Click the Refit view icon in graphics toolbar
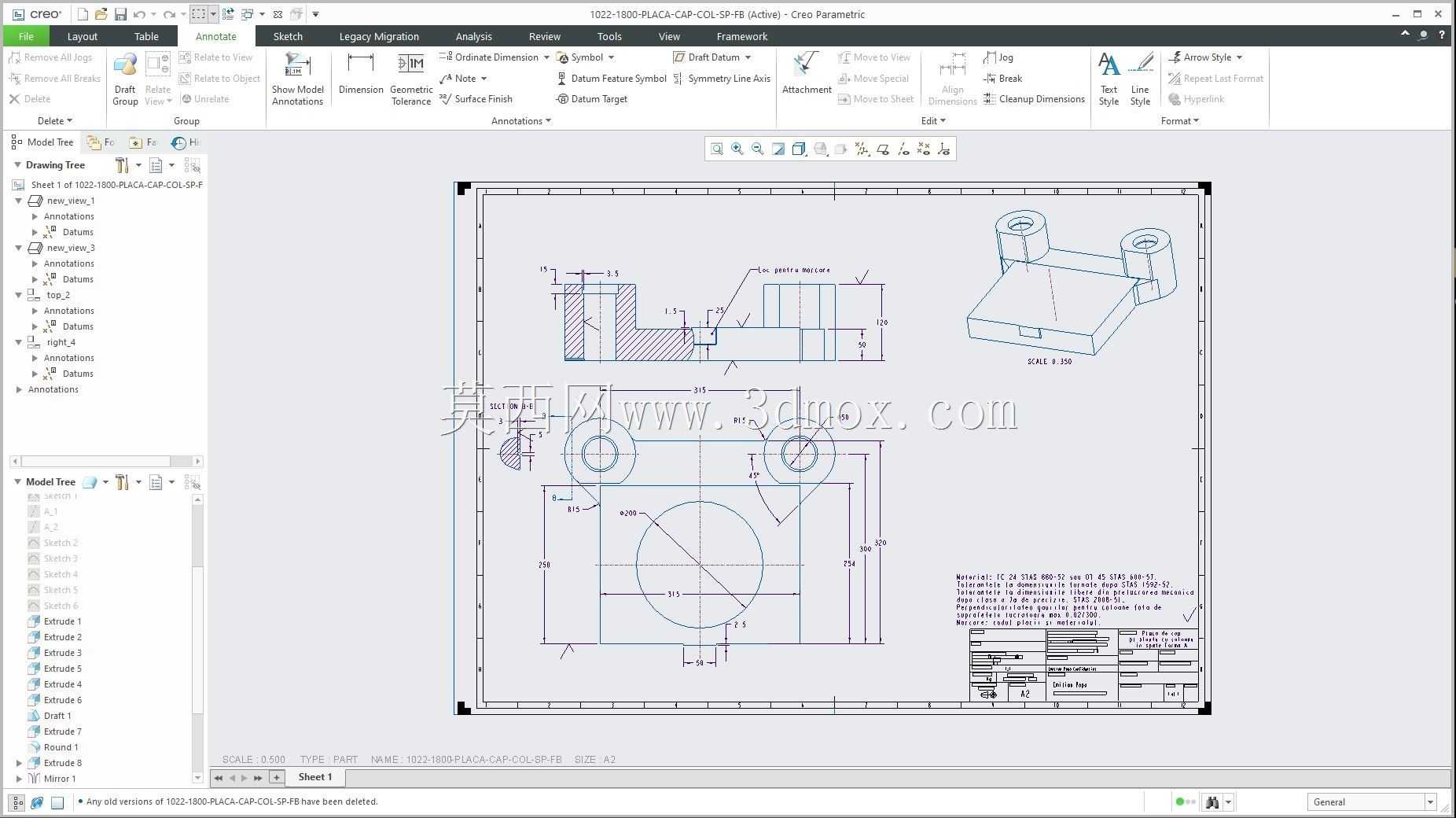The image size is (1456, 818). point(717,149)
